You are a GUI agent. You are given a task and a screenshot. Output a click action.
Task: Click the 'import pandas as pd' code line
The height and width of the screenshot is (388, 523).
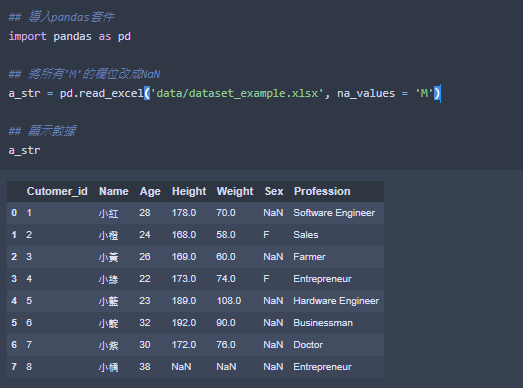[69, 36]
